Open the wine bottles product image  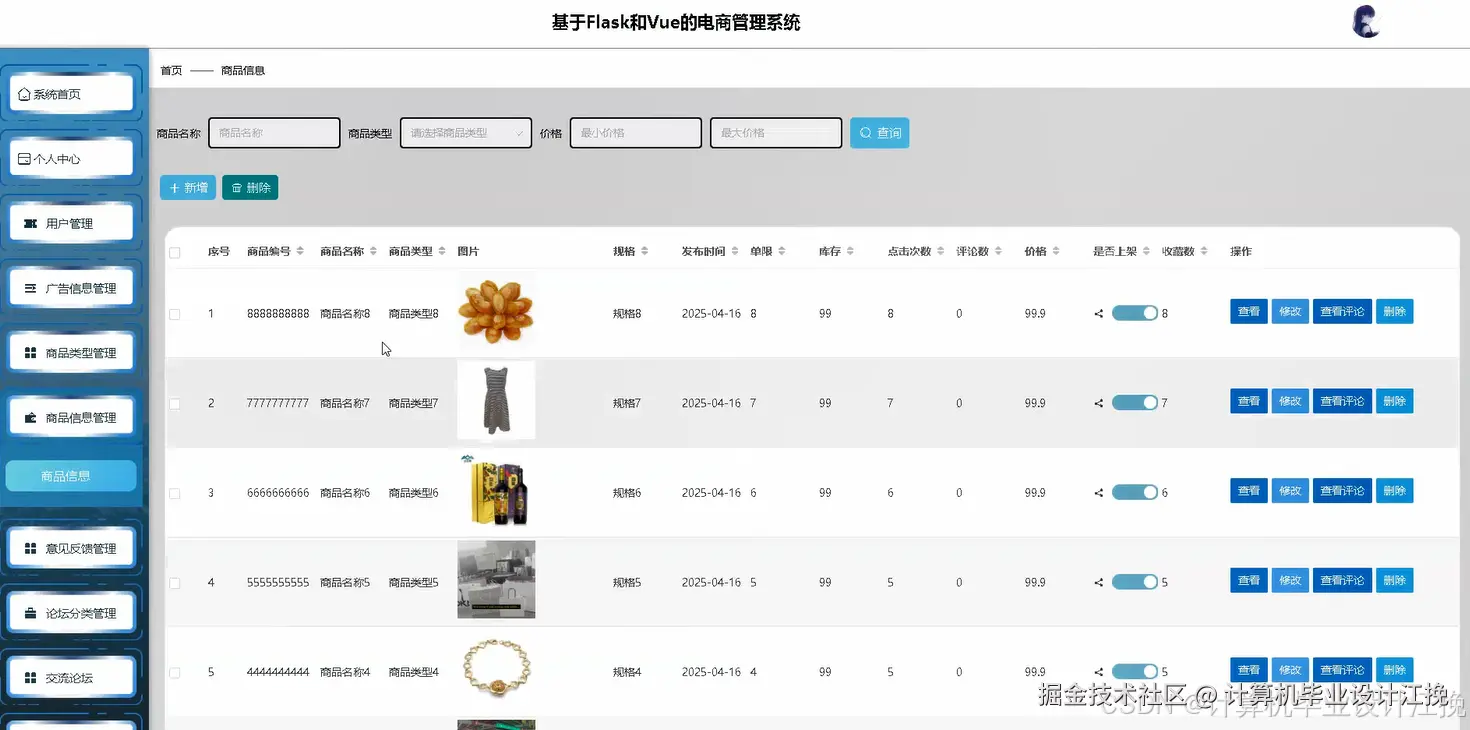click(x=496, y=490)
